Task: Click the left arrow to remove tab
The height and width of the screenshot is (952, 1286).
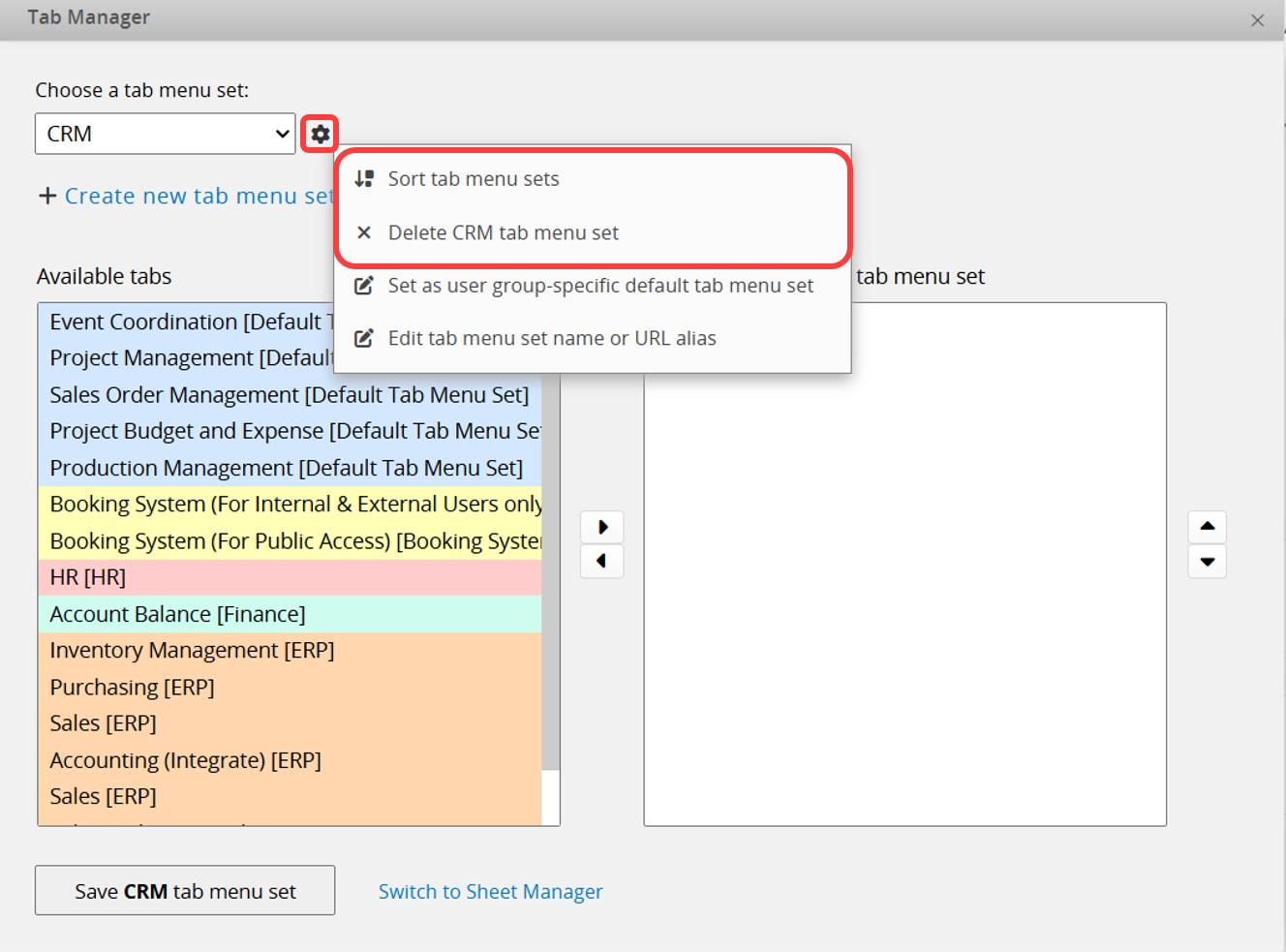Action: coord(602,561)
